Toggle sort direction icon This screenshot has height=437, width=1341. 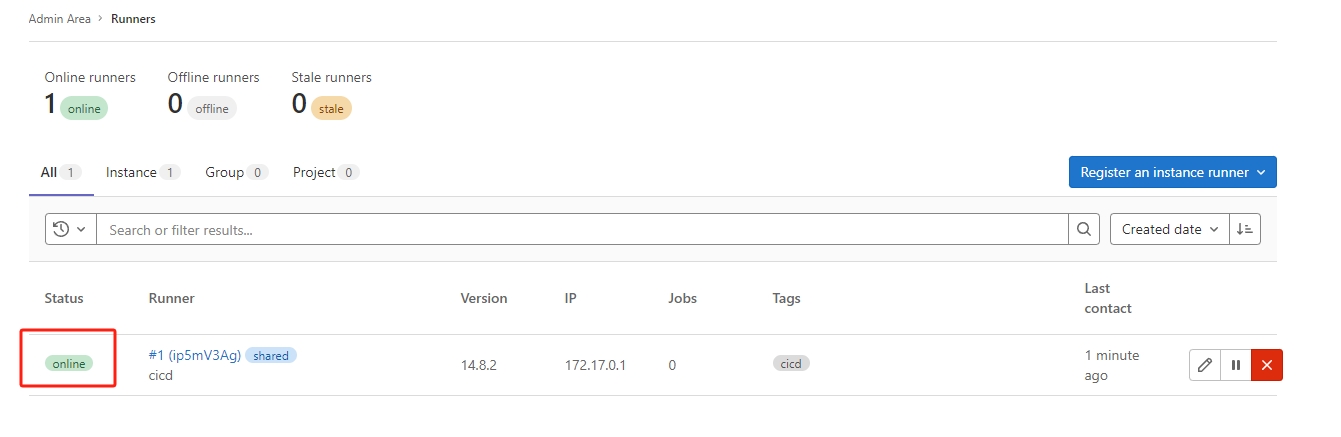click(1245, 229)
